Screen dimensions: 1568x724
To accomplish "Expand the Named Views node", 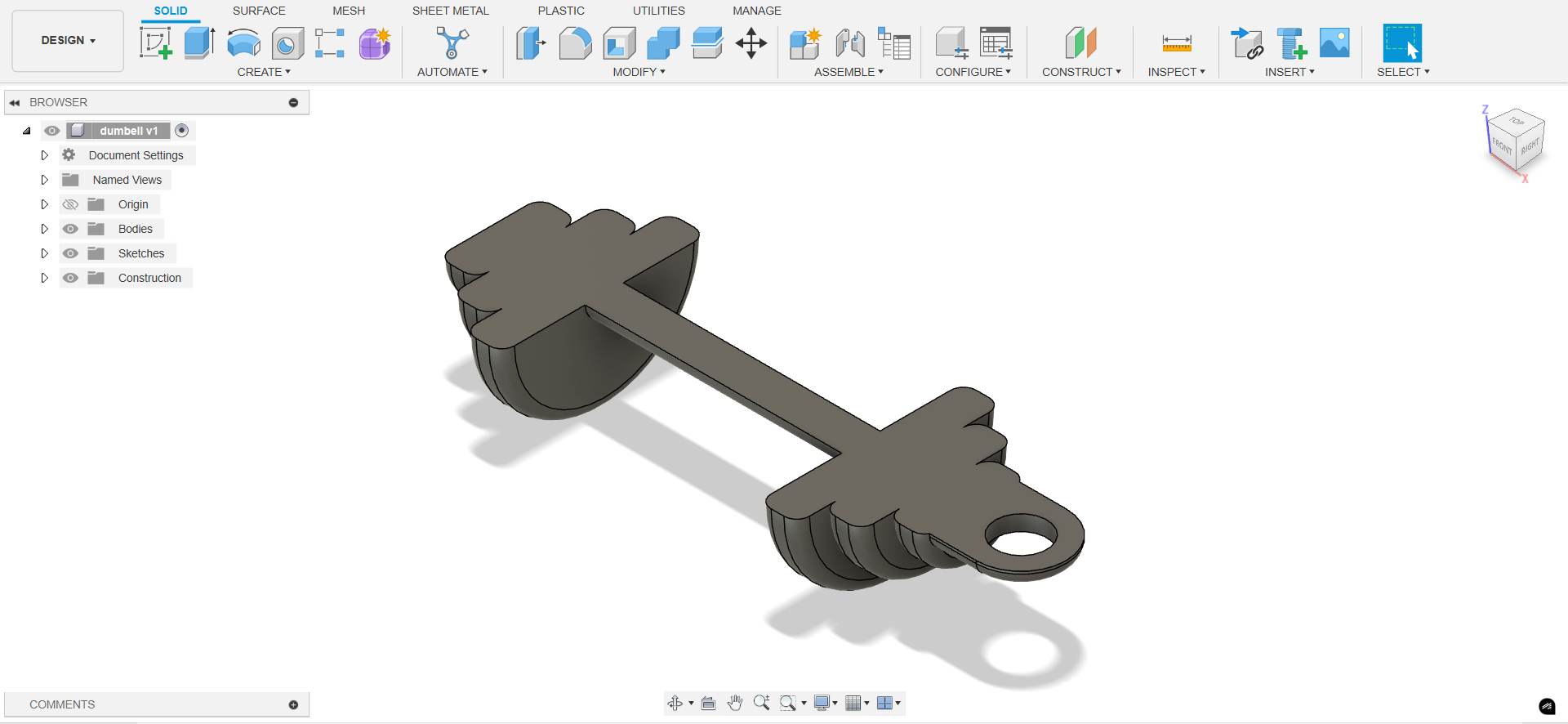I will [x=45, y=180].
